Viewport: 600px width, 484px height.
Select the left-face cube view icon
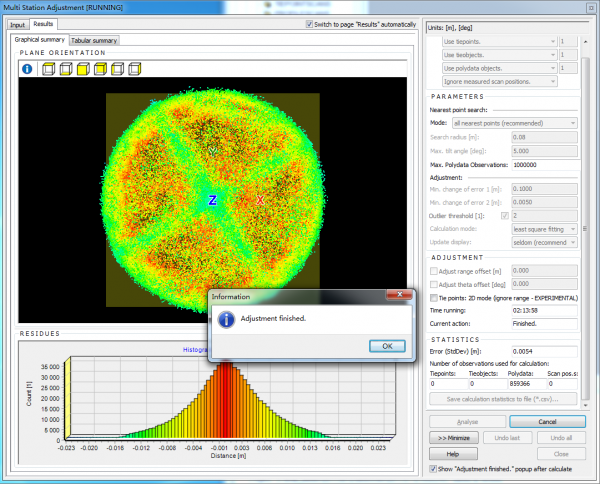pyautogui.click(x=117, y=69)
